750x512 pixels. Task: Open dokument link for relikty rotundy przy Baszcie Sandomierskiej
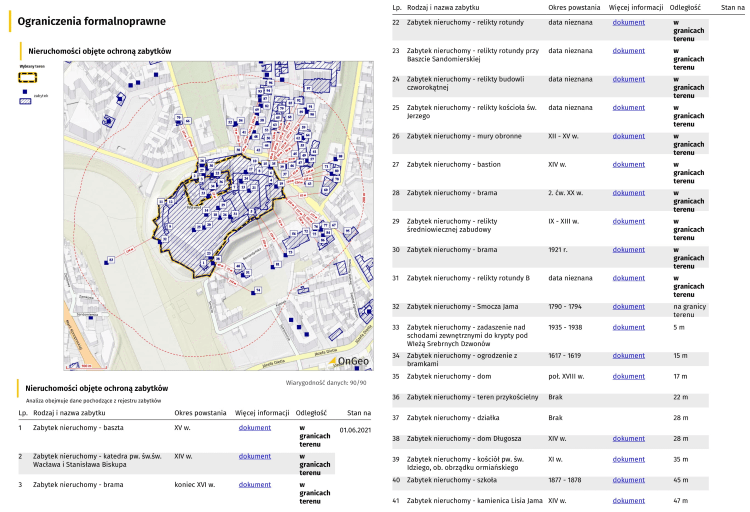[629, 51]
